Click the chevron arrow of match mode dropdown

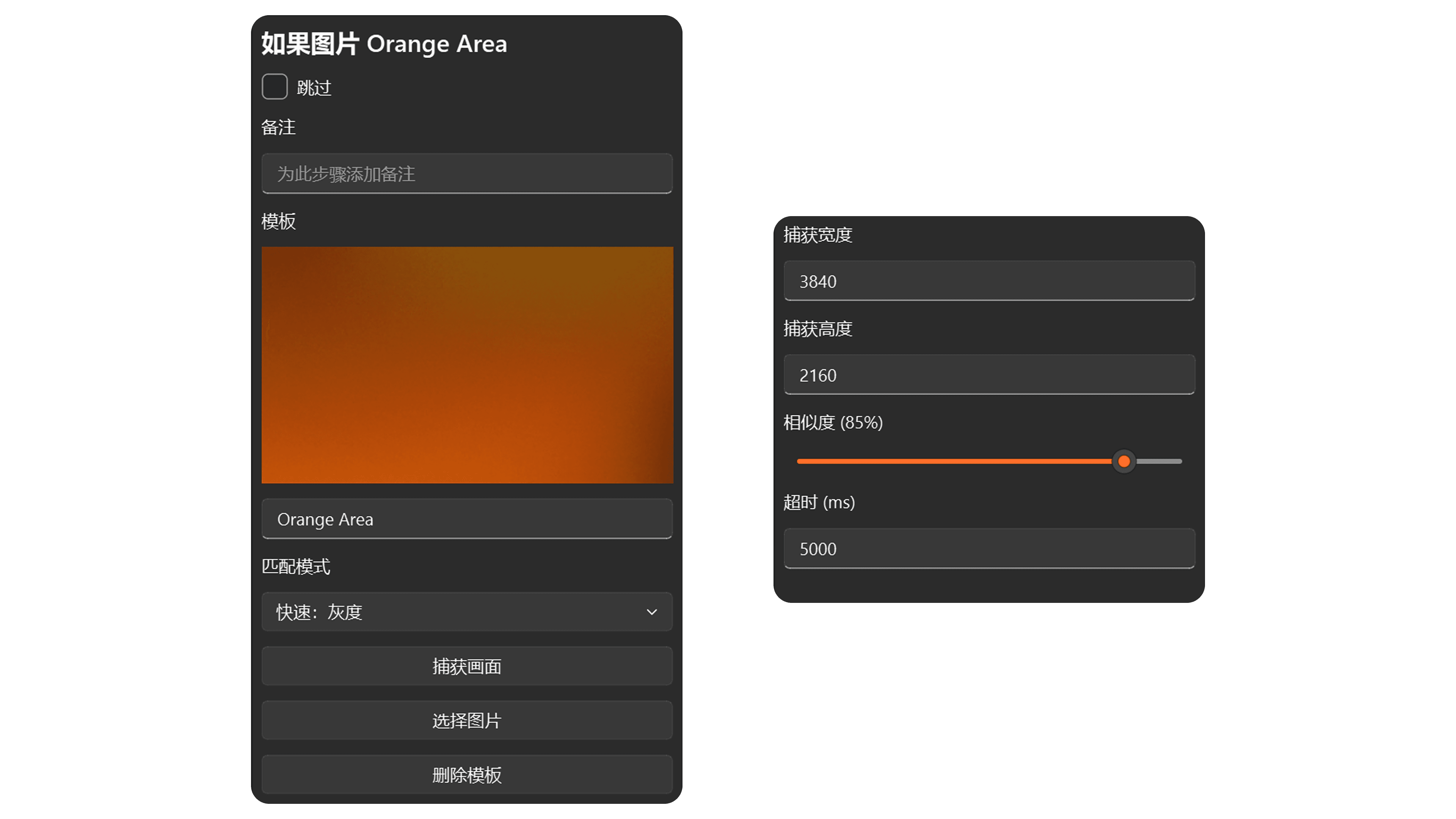click(x=652, y=612)
